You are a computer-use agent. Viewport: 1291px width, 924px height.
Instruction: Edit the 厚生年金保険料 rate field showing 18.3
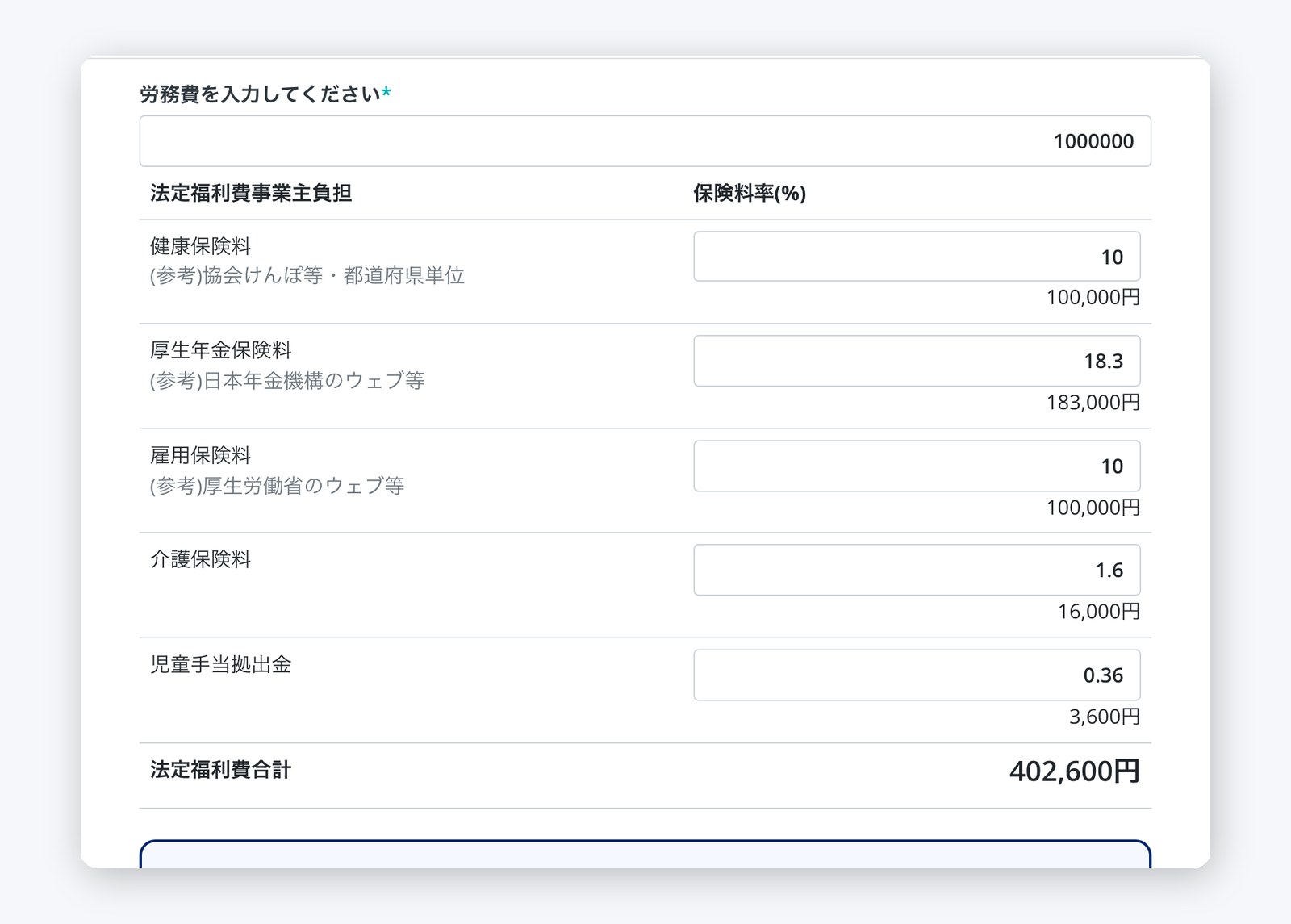917,361
